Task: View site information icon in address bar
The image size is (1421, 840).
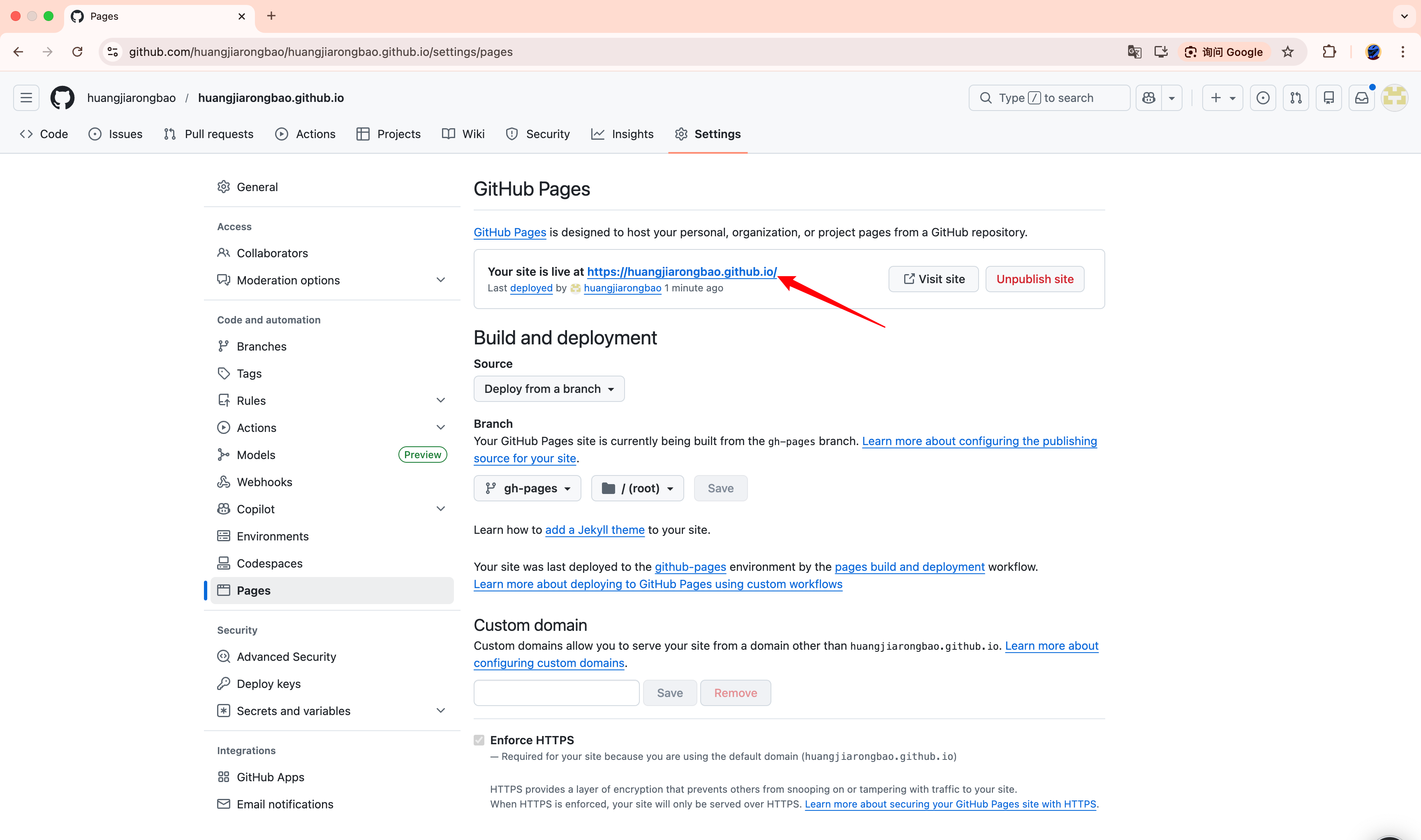Action: click(113, 52)
